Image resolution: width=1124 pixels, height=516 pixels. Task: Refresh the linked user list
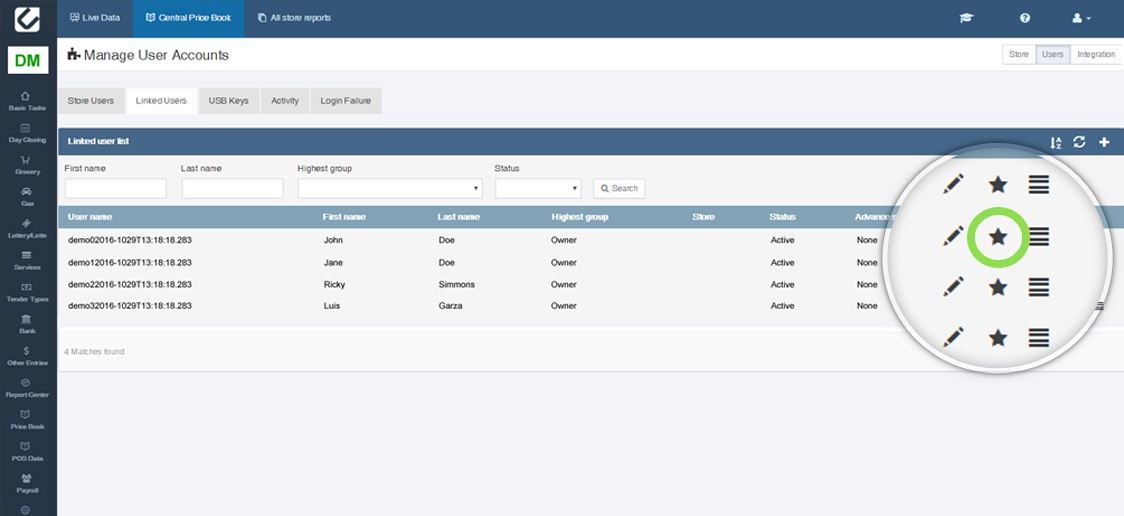click(1079, 142)
